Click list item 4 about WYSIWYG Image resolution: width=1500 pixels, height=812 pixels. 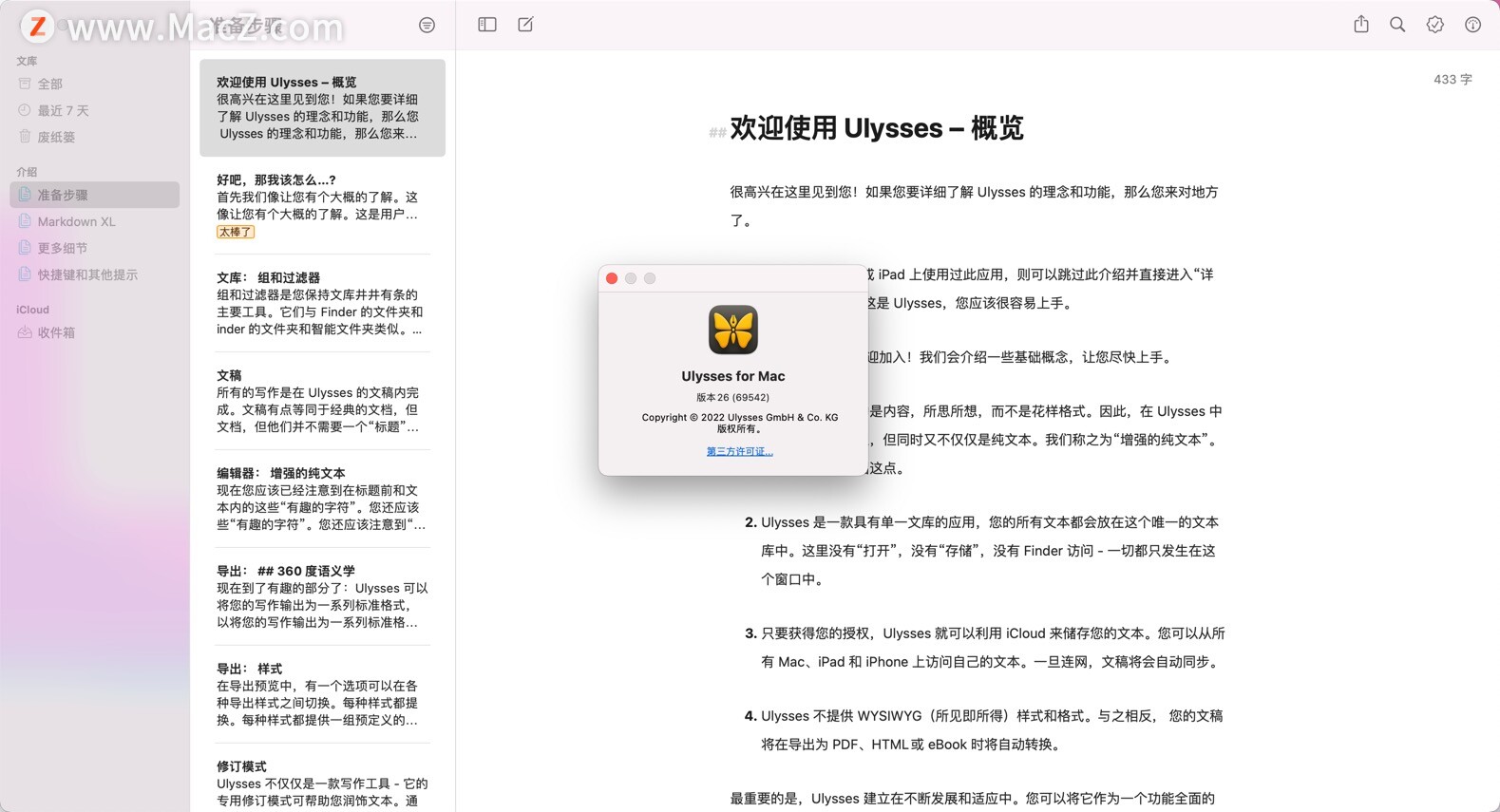point(984,730)
